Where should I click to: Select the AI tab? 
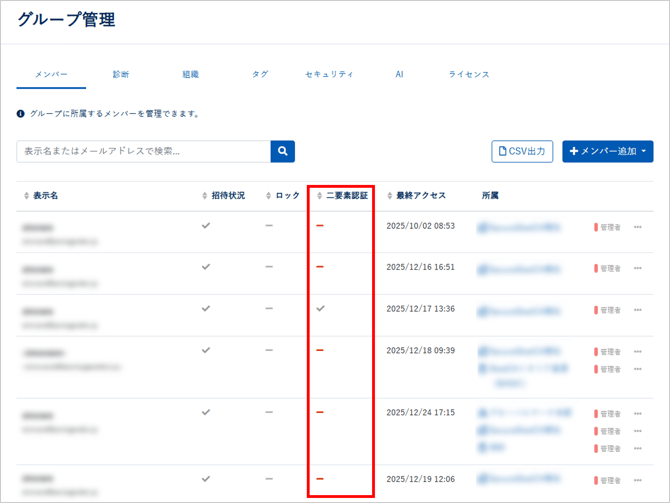(399, 74)
